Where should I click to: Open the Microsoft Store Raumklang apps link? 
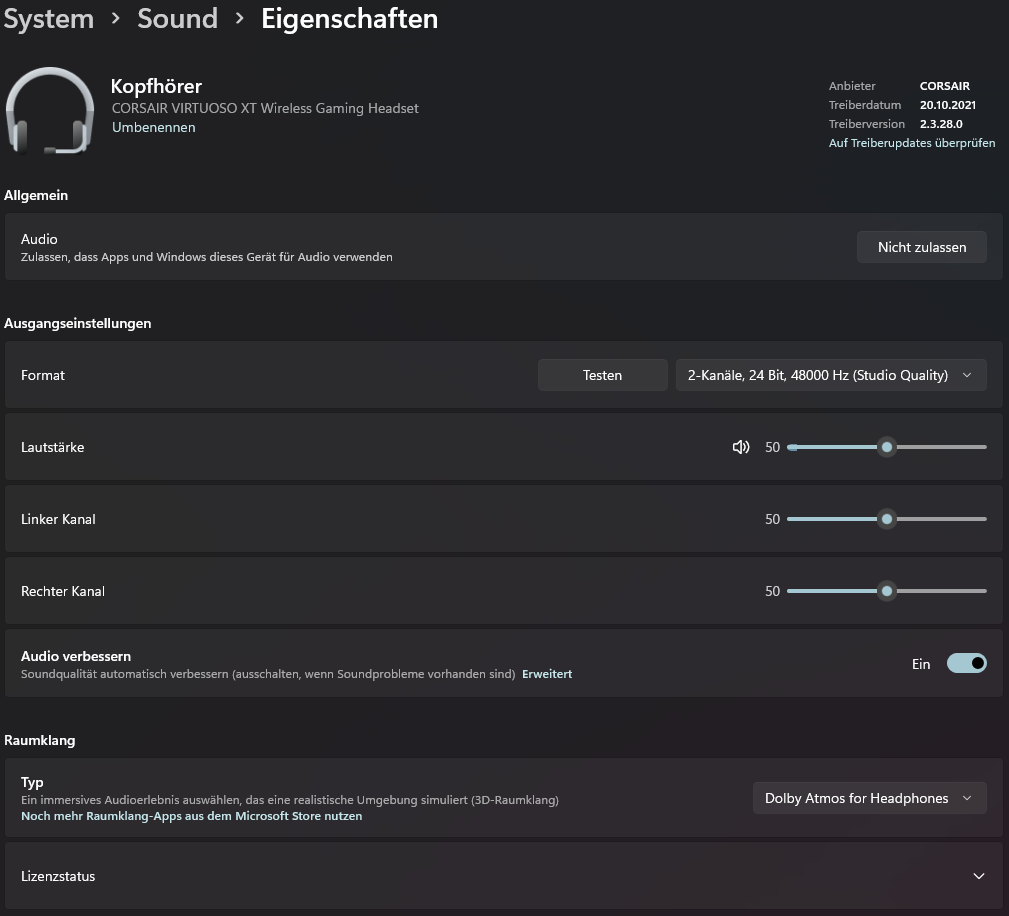(191, 816)
